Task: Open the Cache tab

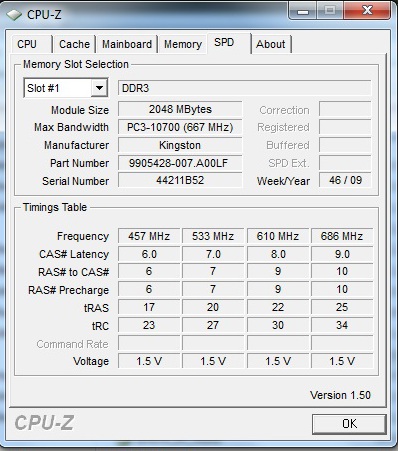Action: pos(74,44)
